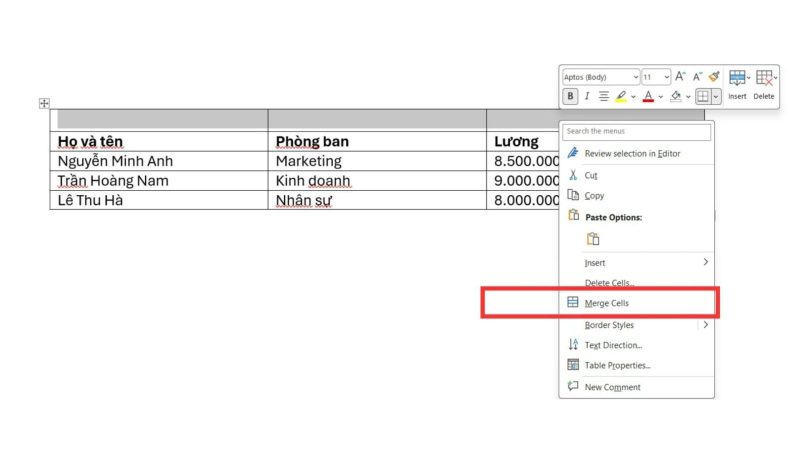Increase font size with the grow icon

(680, 77)
